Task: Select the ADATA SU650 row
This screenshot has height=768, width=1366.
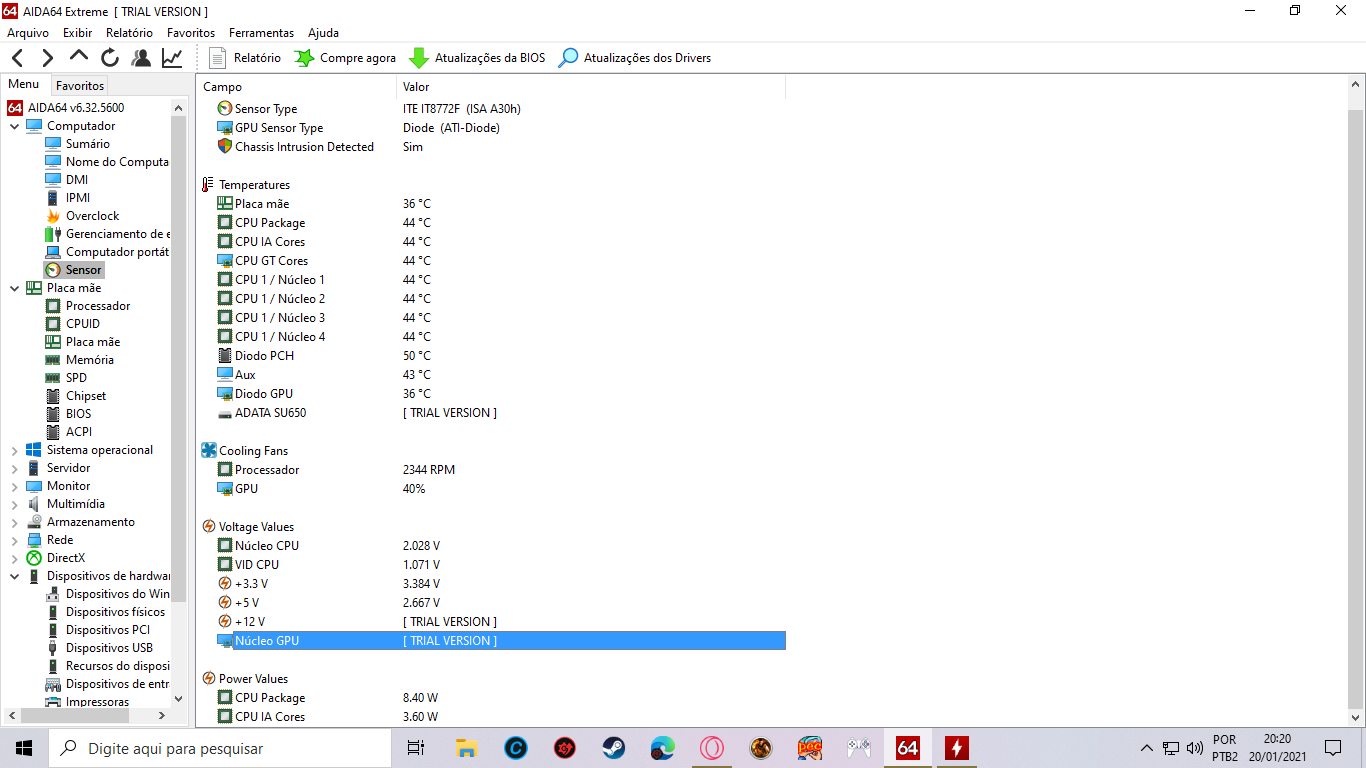Action: 491,413
